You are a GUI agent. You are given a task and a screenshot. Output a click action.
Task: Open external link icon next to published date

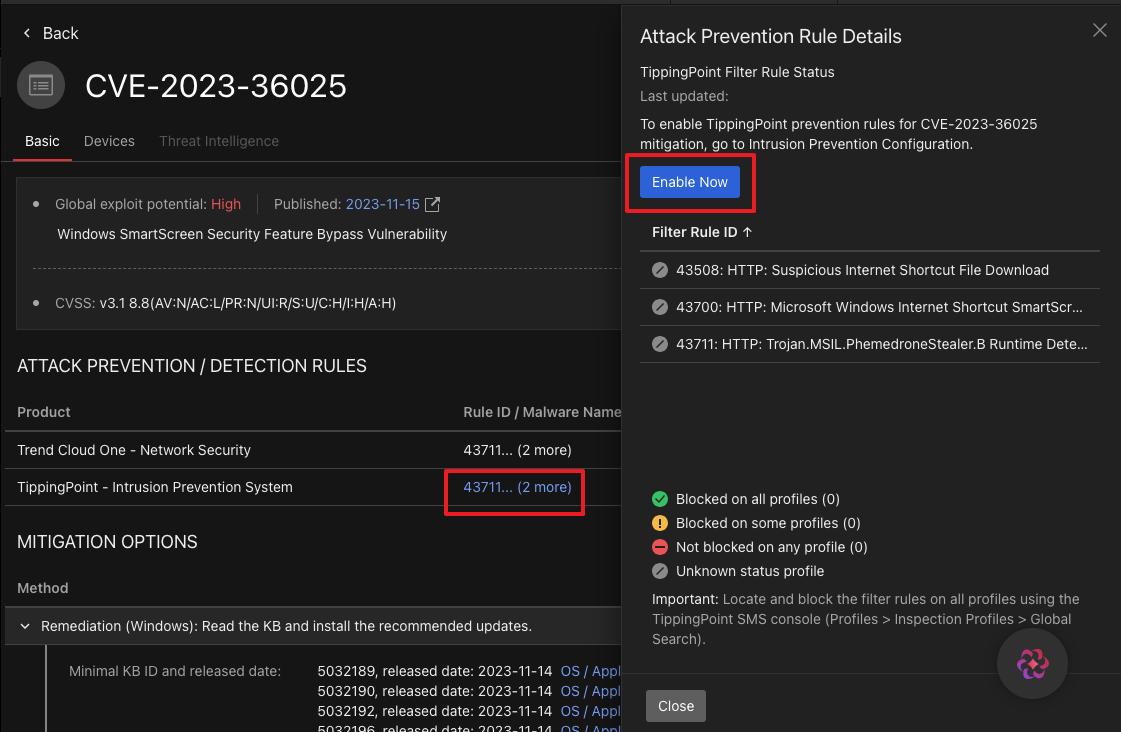click(432, 204)
